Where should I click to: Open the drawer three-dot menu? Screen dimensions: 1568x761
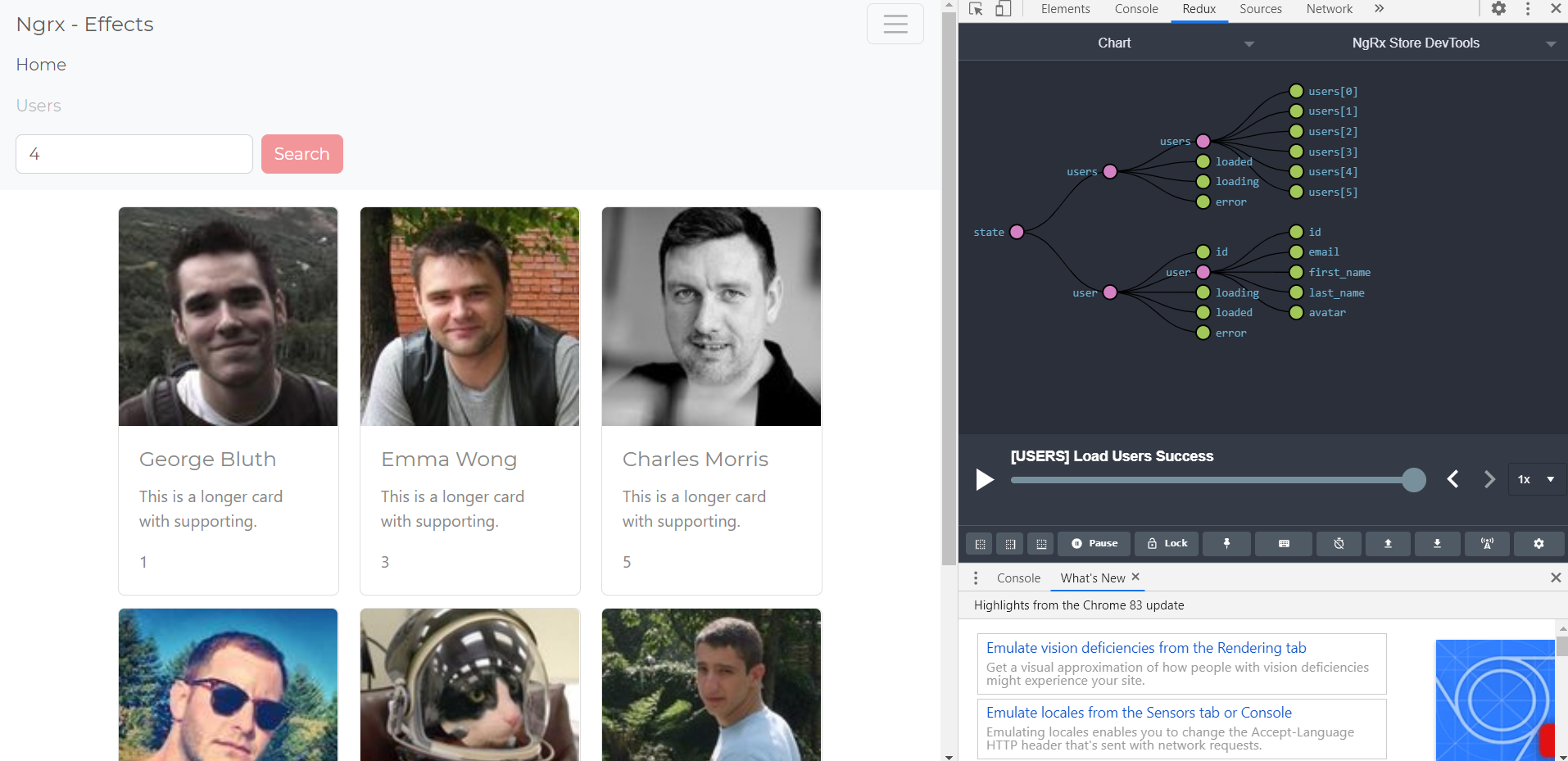coord(975,578)
